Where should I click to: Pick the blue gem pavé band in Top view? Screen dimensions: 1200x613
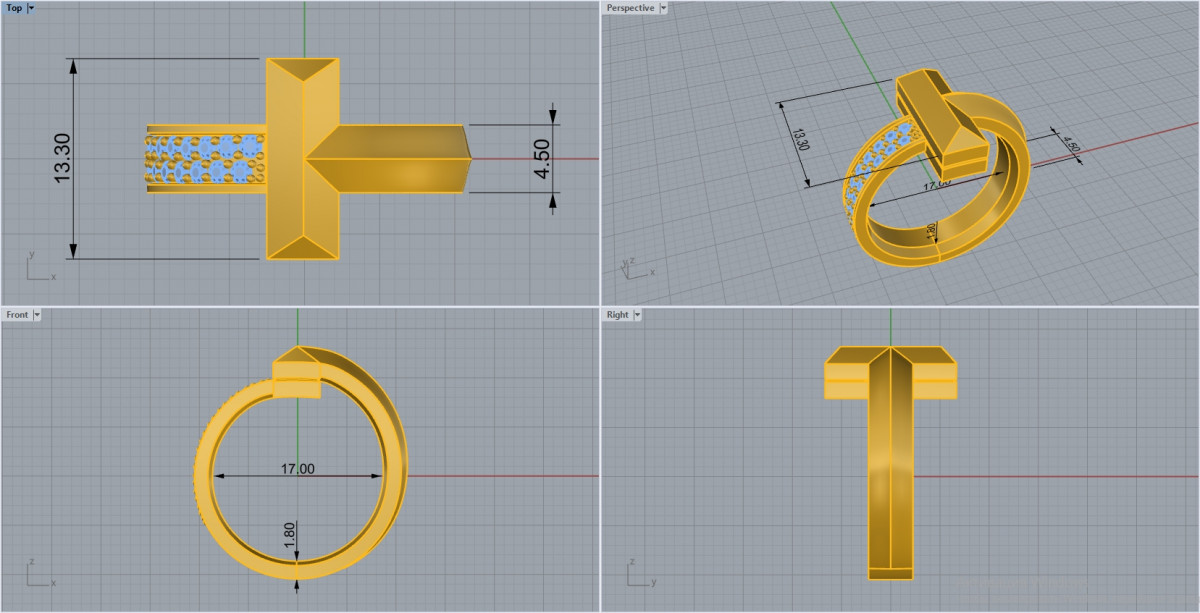(x=205, y=159)
